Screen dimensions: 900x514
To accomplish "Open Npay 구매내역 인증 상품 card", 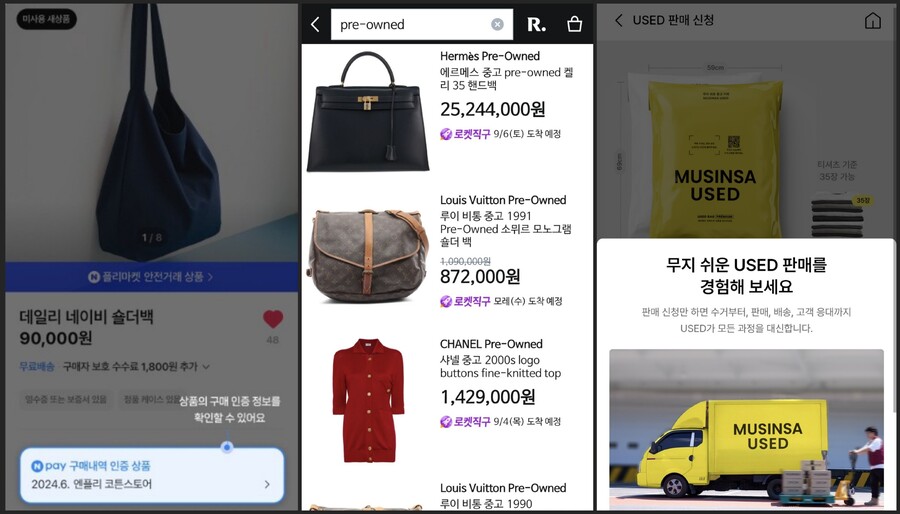I will 152,475.
